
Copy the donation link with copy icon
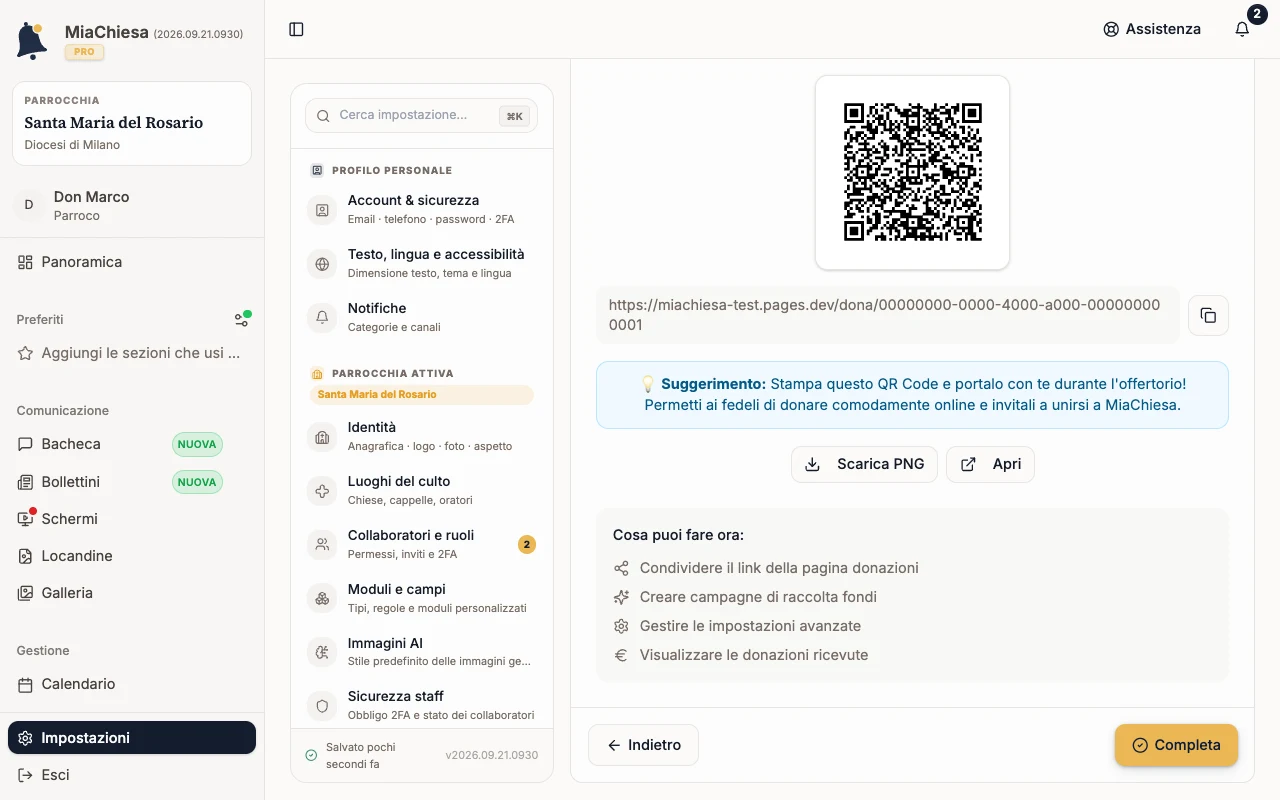(x=1208, y=315)
